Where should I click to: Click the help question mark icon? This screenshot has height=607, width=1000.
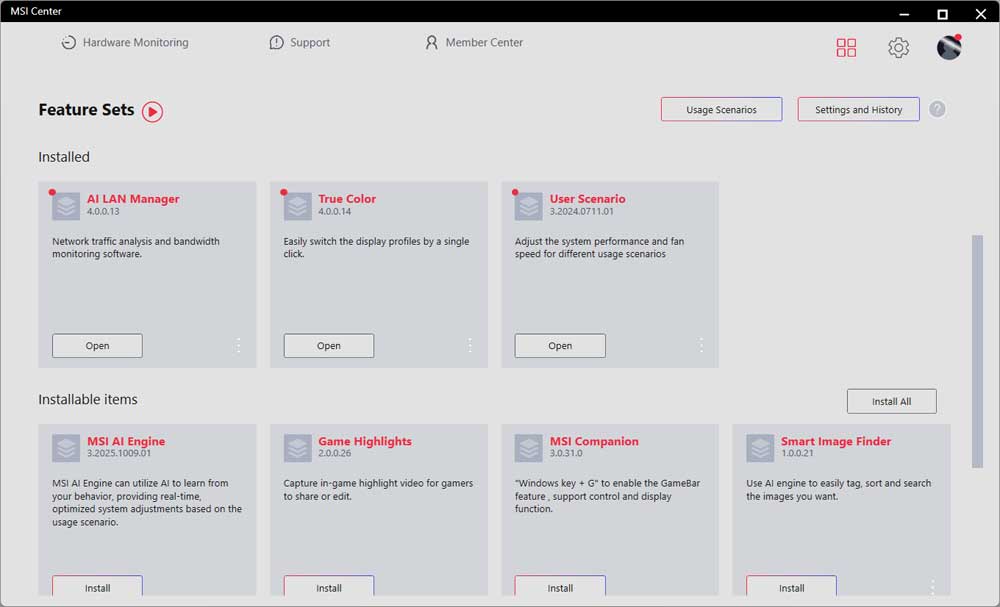point(937,109)
